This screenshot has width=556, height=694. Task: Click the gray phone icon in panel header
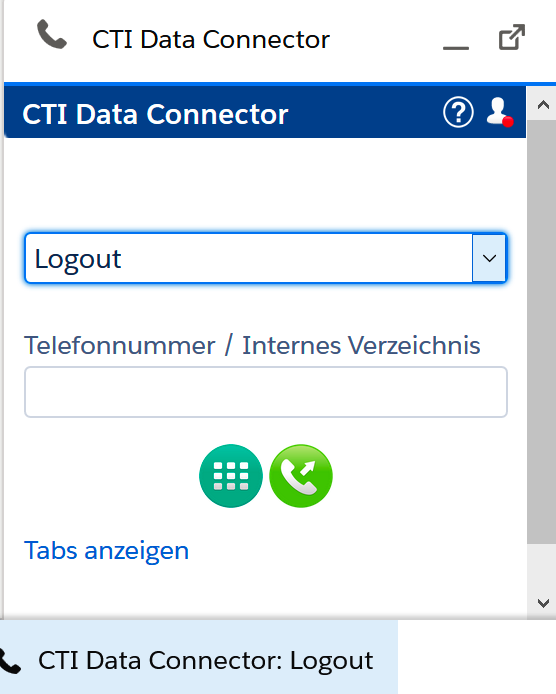pyautogui.click(x=52, y=34)
